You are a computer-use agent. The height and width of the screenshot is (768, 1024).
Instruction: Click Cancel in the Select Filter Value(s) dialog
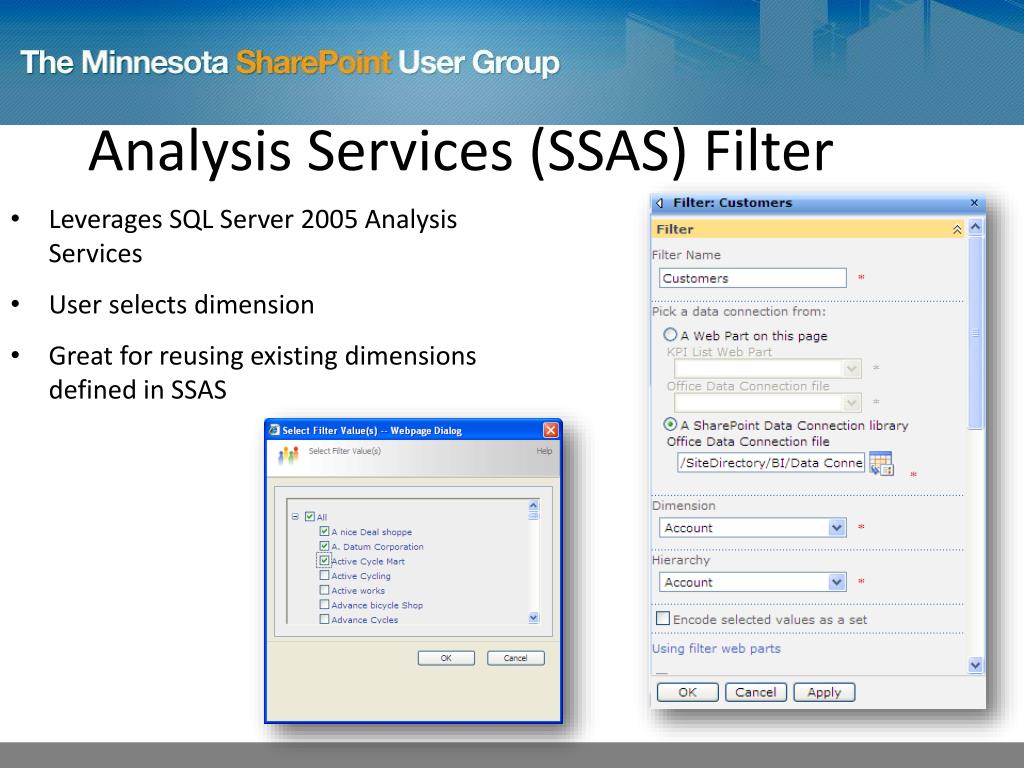515,658
